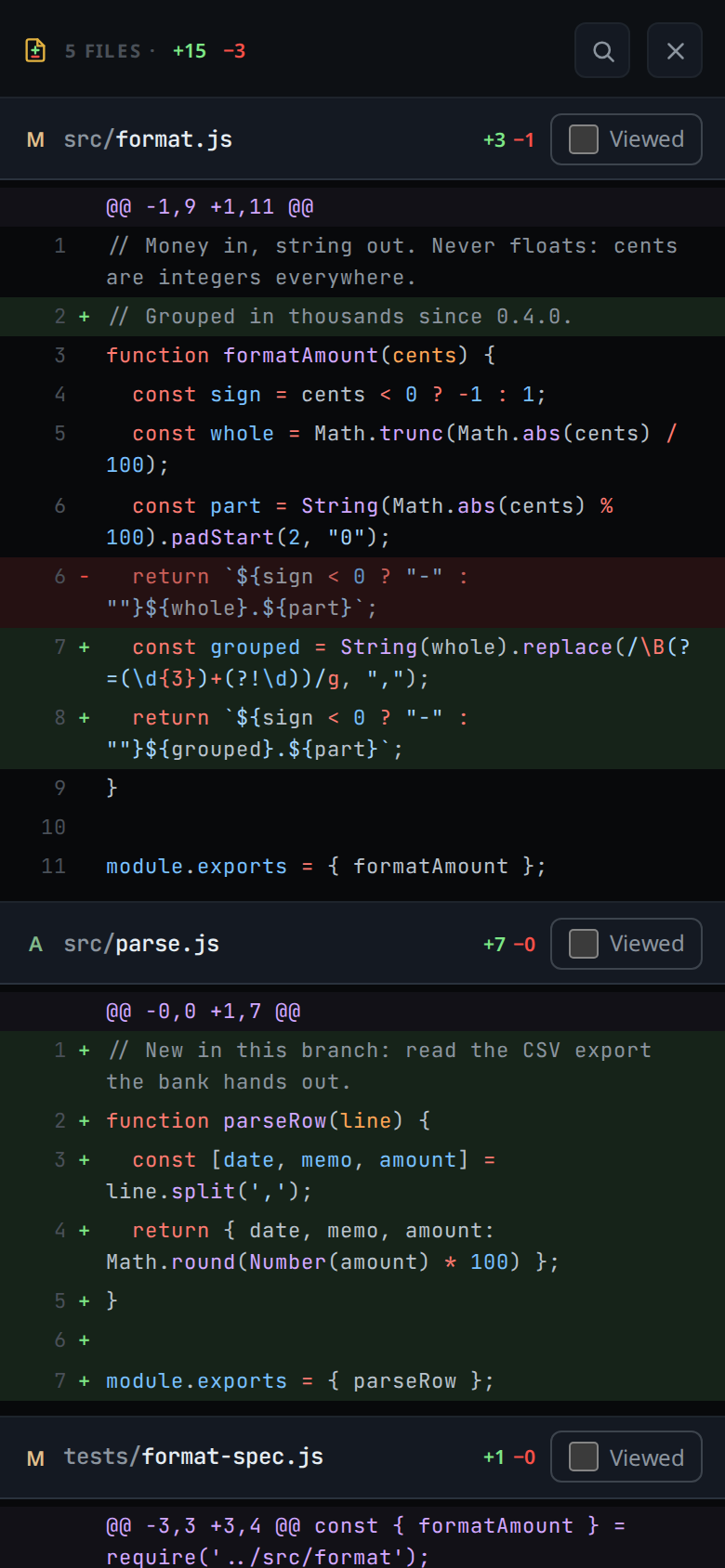Click line number 10 in format.js diff
The image size is (725, 1568).
54,828
